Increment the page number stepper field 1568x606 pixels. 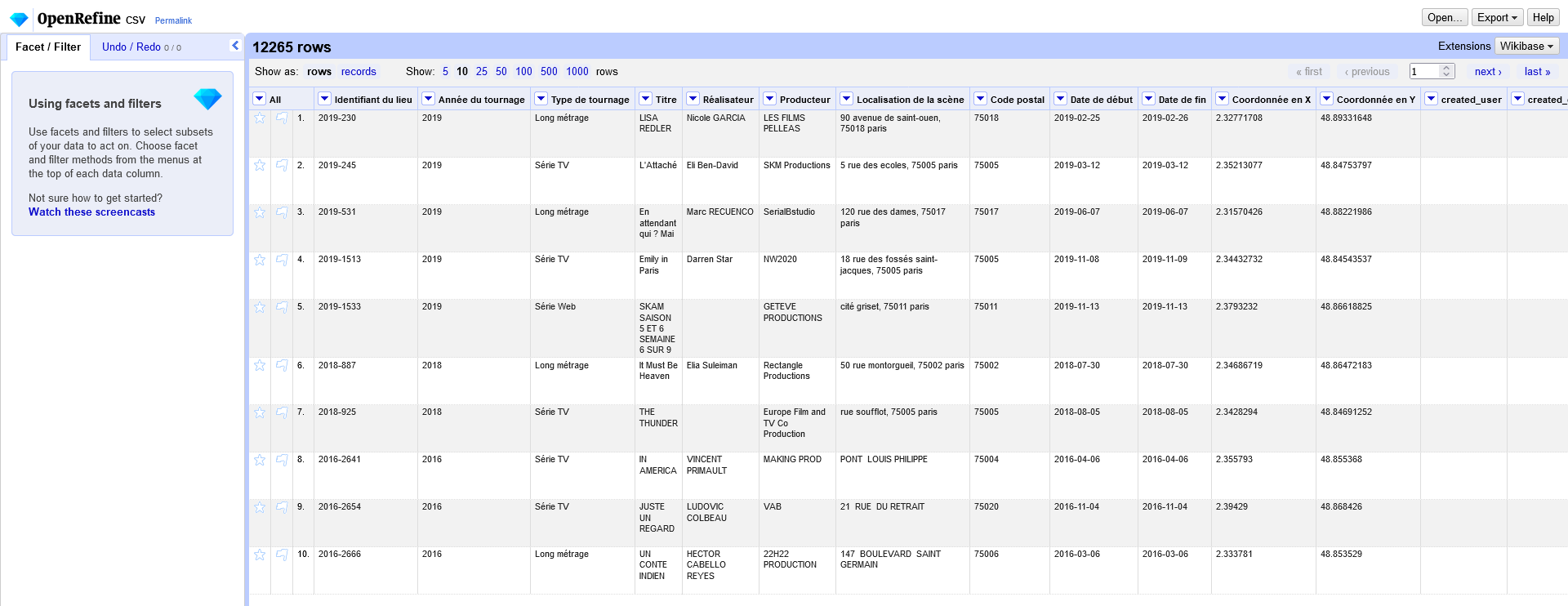pos(1446,68)
